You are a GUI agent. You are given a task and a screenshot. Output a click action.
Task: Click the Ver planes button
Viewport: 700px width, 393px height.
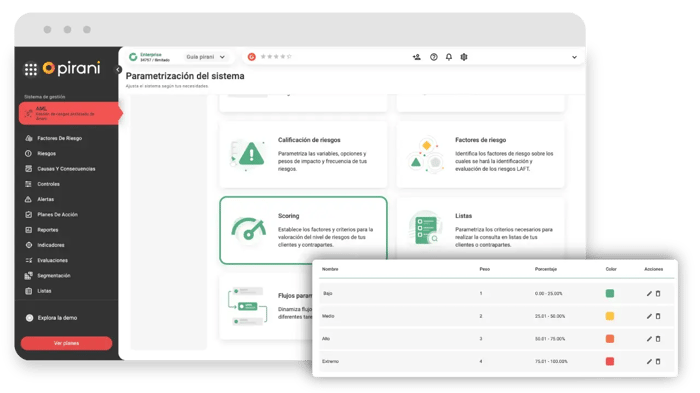67,343
